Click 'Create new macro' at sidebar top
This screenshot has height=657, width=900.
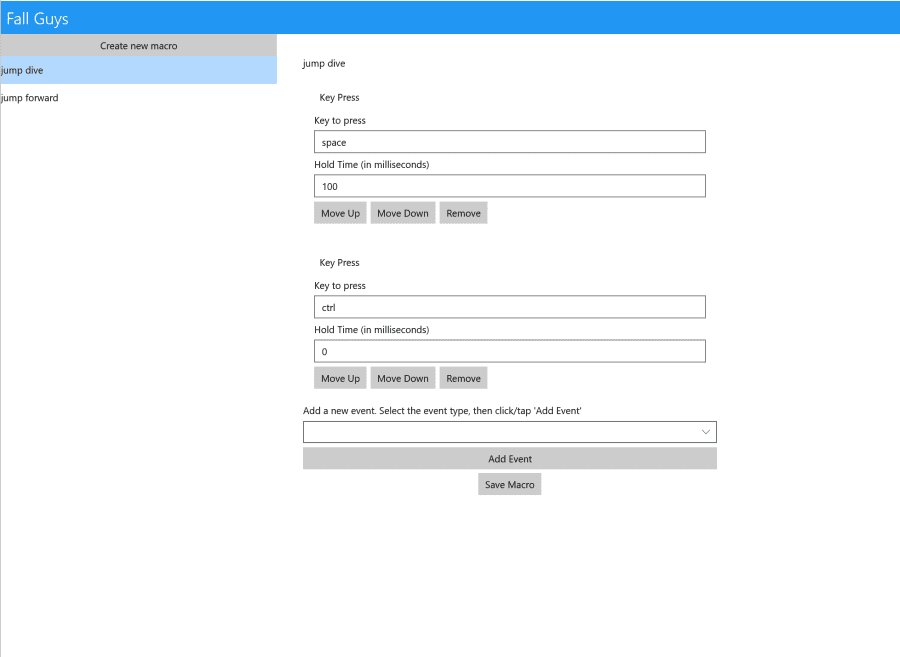coord(138,45)
